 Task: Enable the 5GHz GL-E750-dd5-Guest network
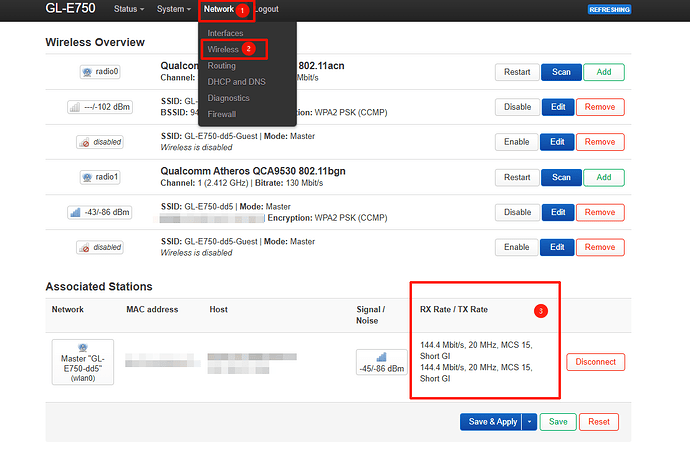coord(516,142)
